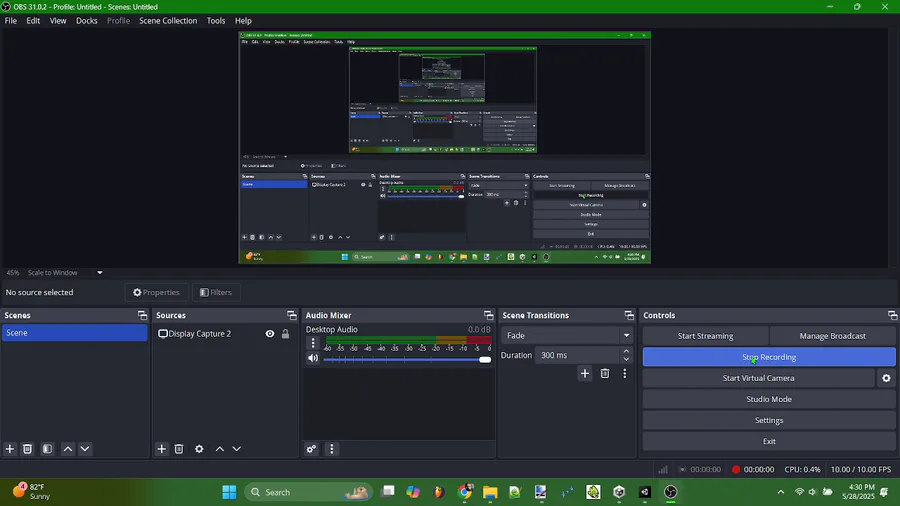Open Windows Start menu
Screen dimensions: 900x506
click(229, 492)
